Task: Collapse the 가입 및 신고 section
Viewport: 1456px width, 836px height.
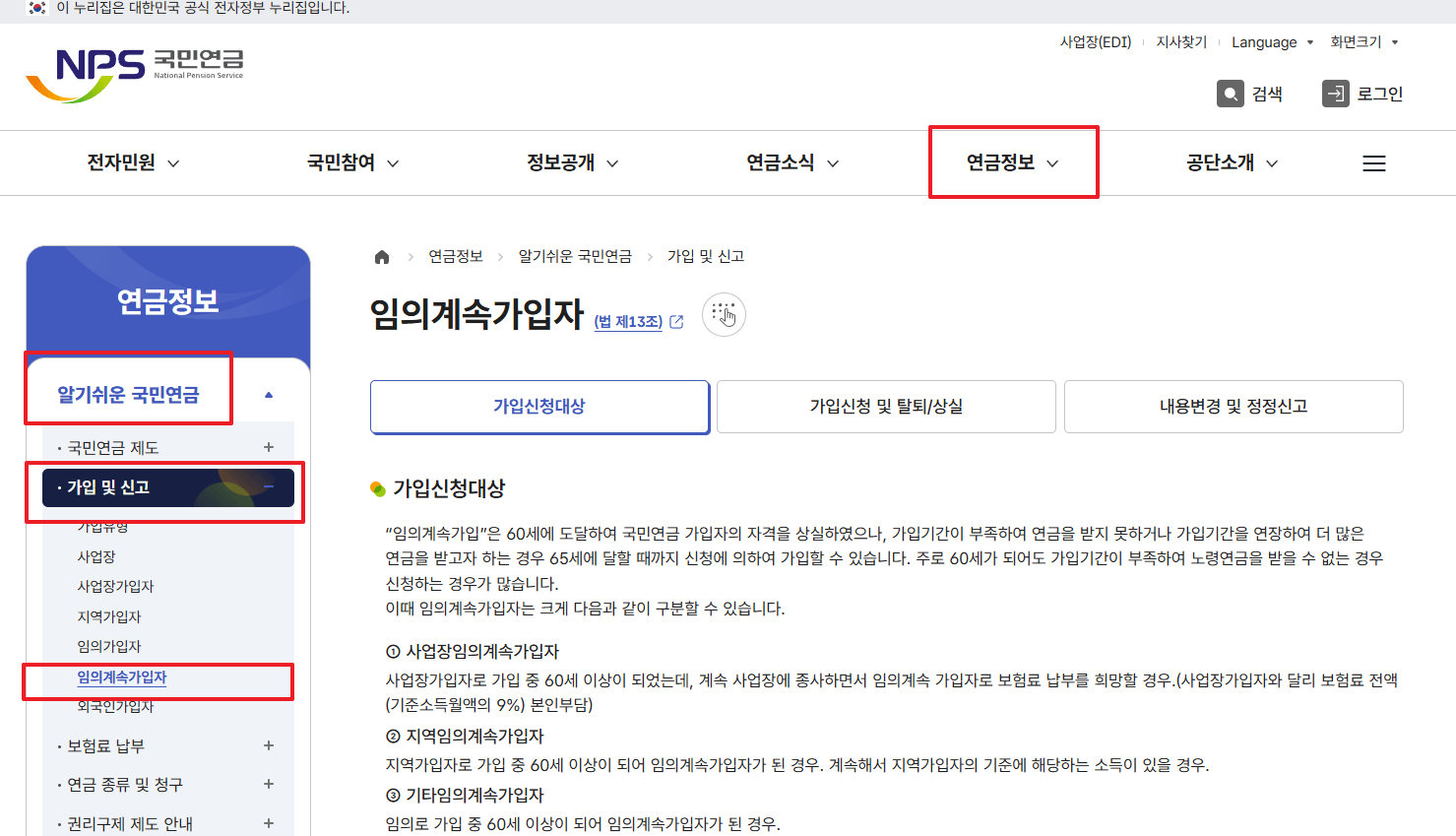Action: [x=267, y=487]
